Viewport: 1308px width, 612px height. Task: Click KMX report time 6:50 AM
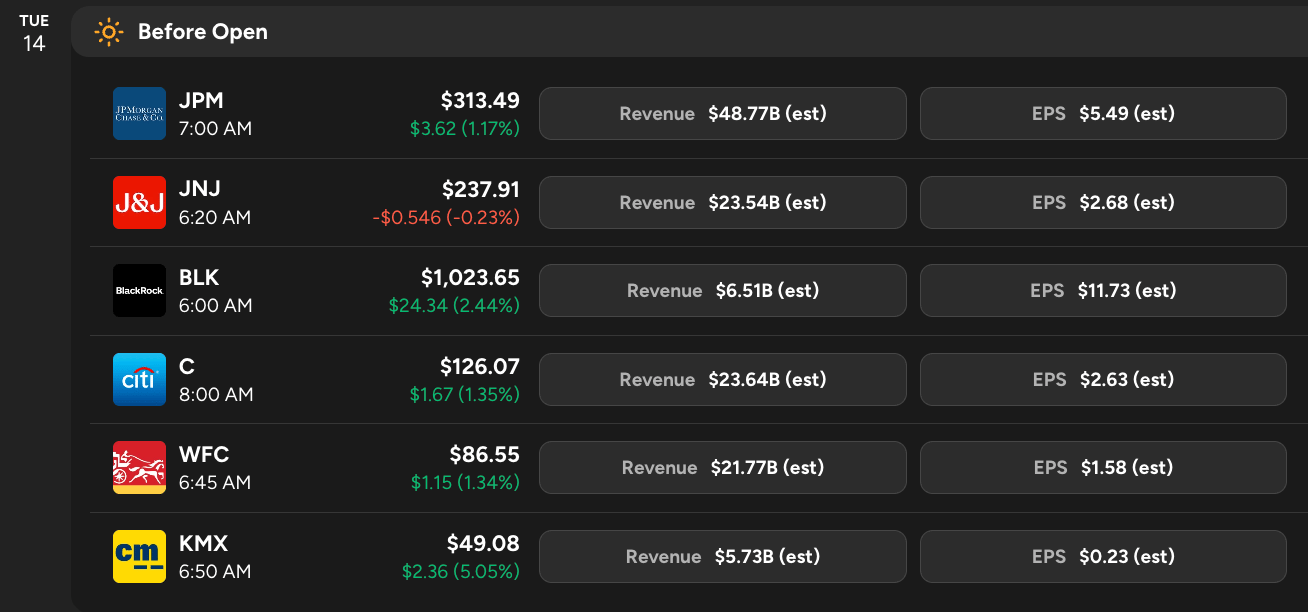click(215, 571)
